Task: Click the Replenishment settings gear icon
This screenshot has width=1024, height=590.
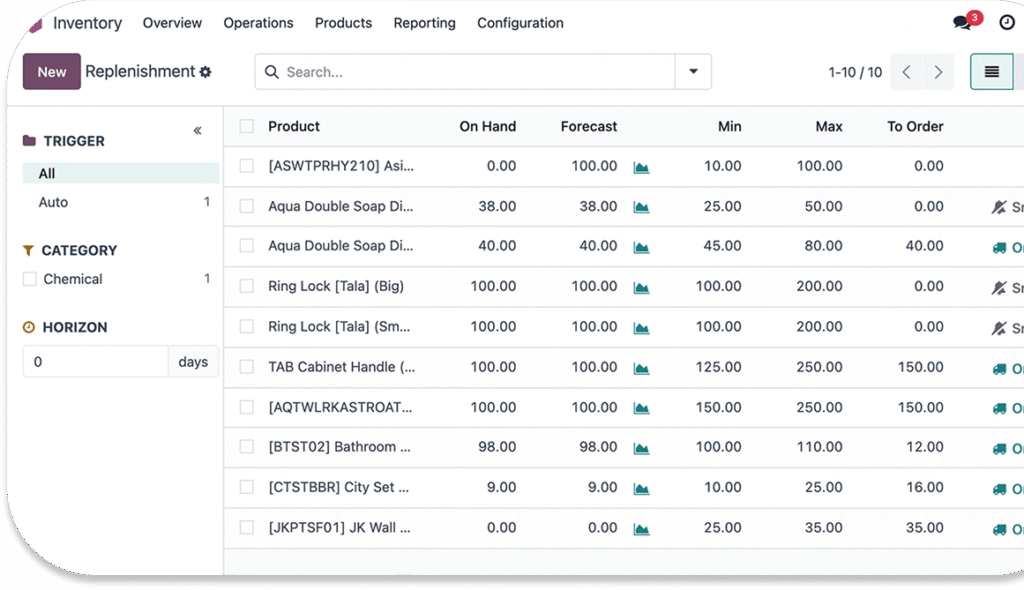Action: point(206,72)
